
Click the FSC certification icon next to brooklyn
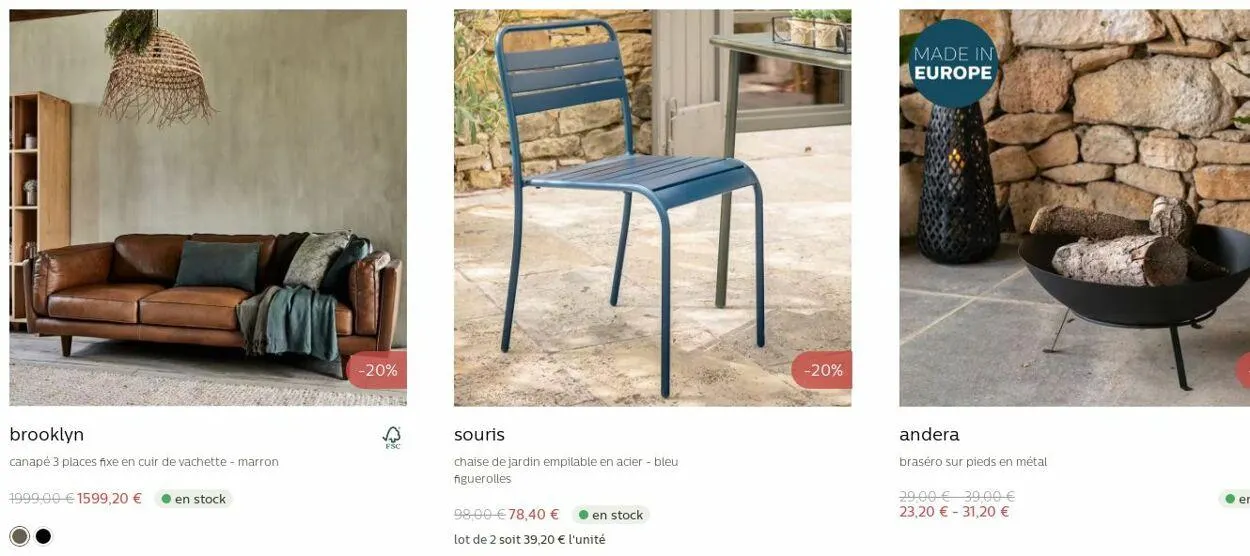pyautogui.click(x=392, y=437)
